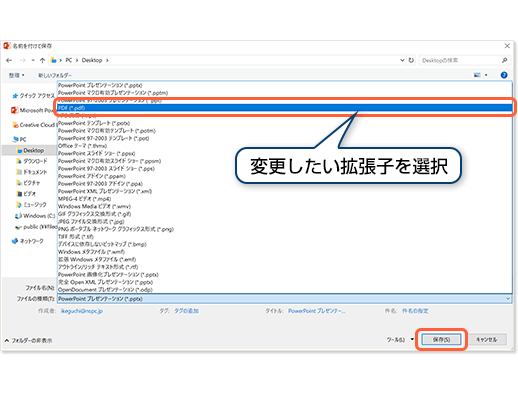This screenshot has height=395, width=518.
Task: Click the 件名の指定 link
Action: (x=415, y=311)
